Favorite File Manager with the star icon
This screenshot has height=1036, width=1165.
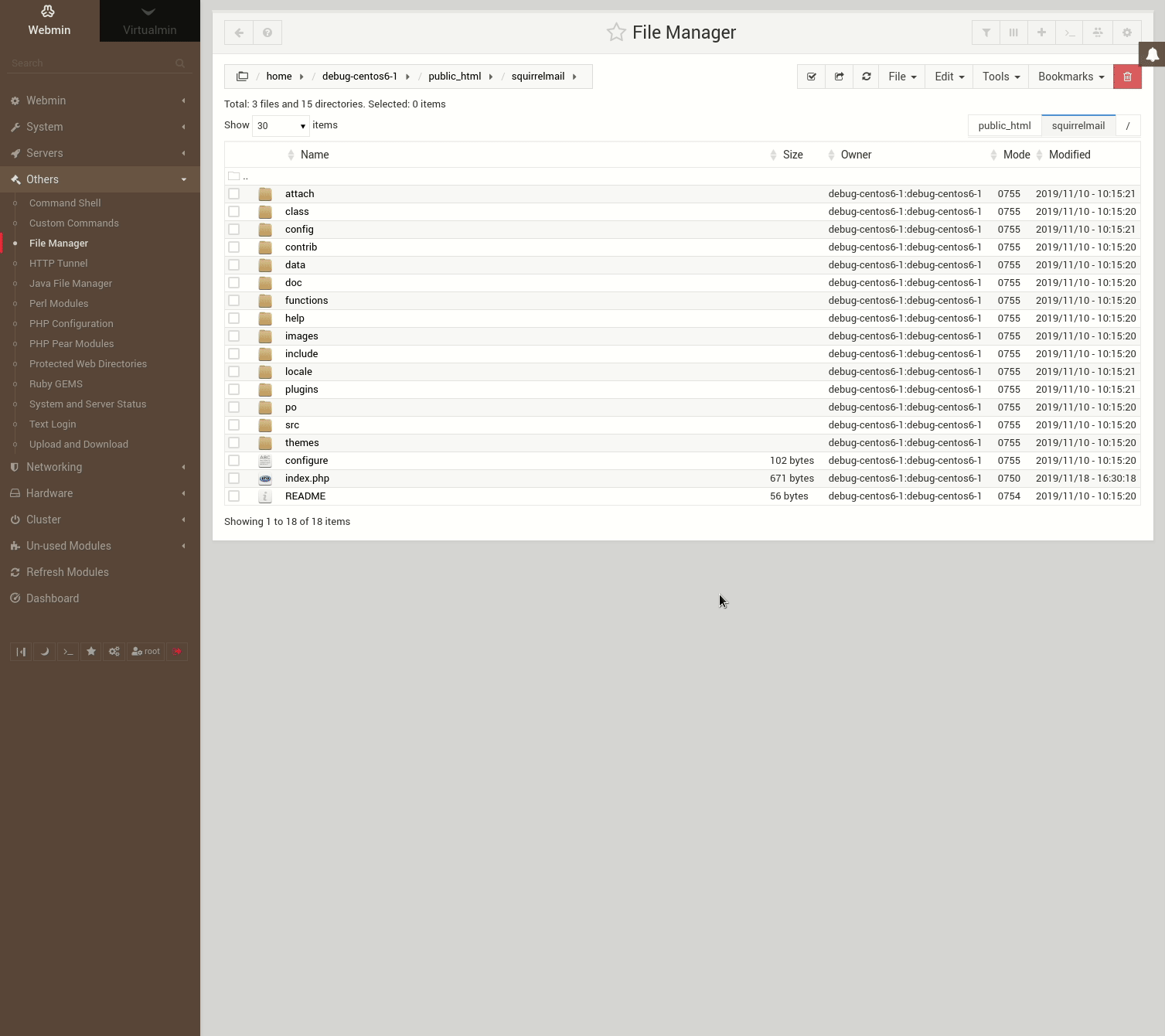point(616,32)
